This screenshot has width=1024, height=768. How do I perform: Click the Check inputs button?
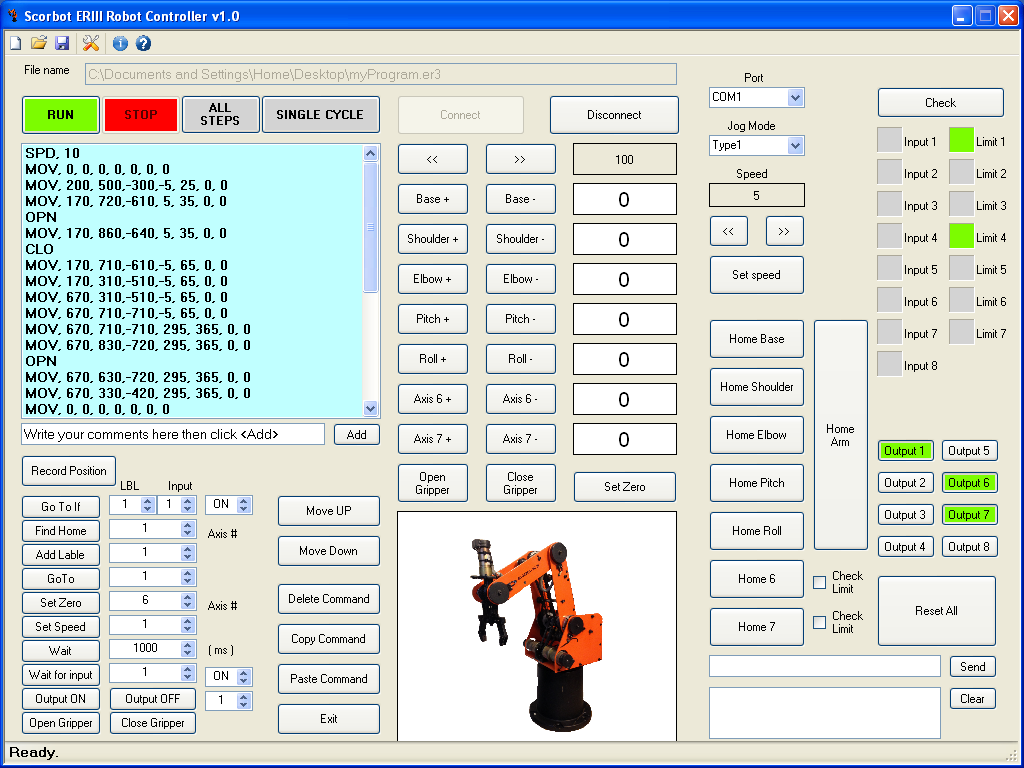940,103
